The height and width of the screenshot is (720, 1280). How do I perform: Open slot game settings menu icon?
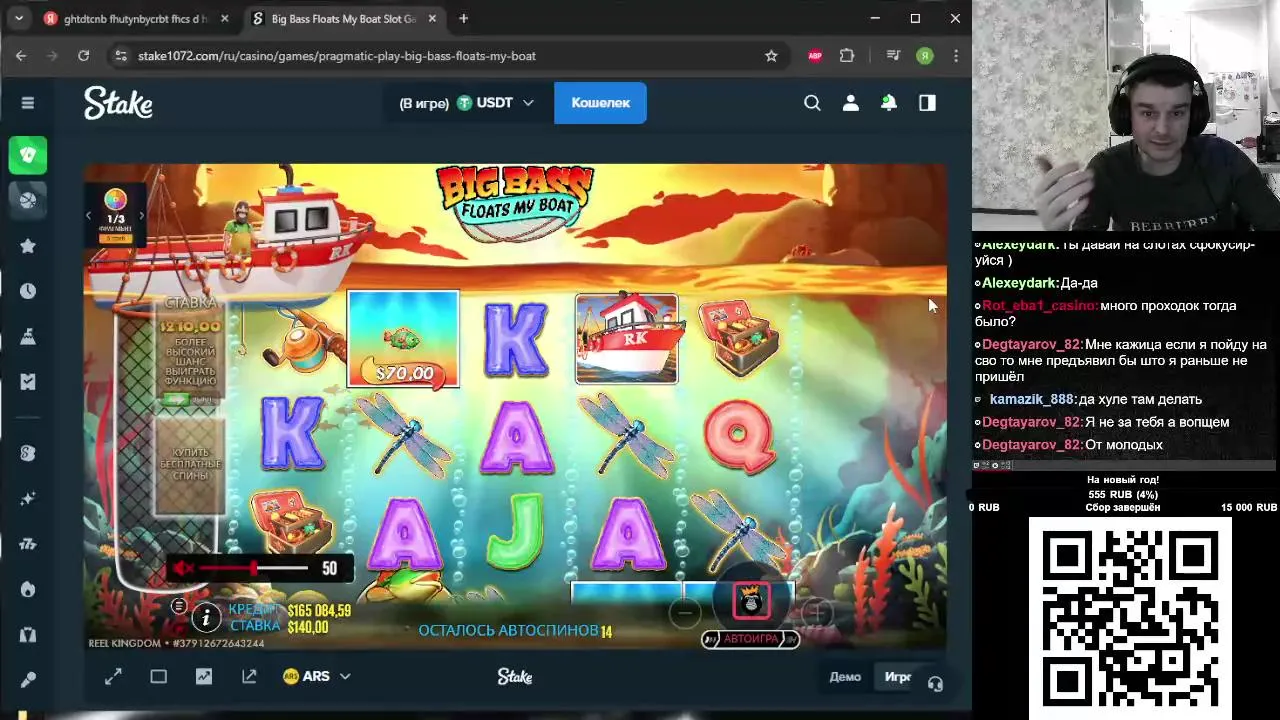click(x=179, y=606)
